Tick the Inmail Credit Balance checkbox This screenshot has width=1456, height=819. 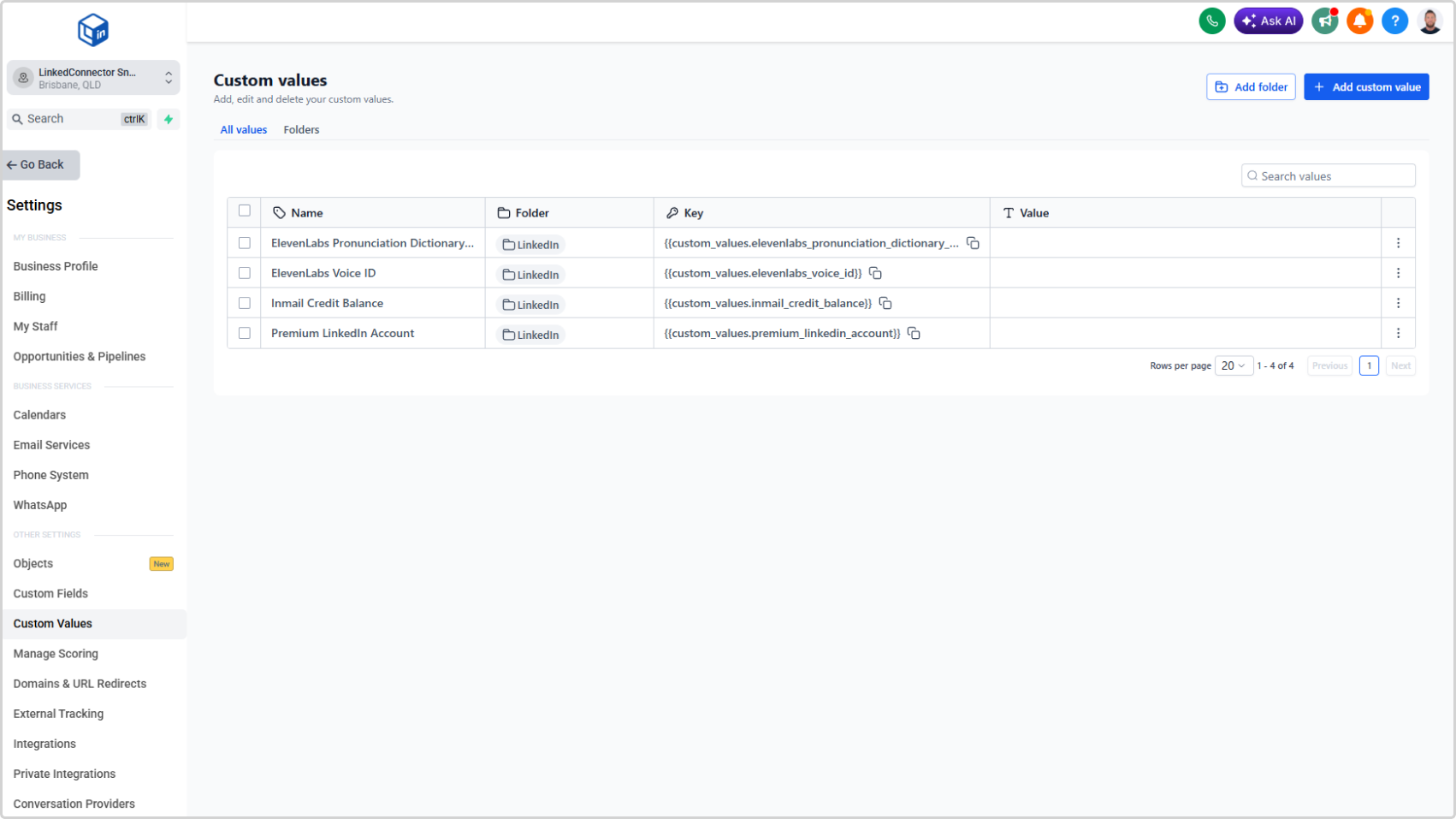click(x=245, y=303)
